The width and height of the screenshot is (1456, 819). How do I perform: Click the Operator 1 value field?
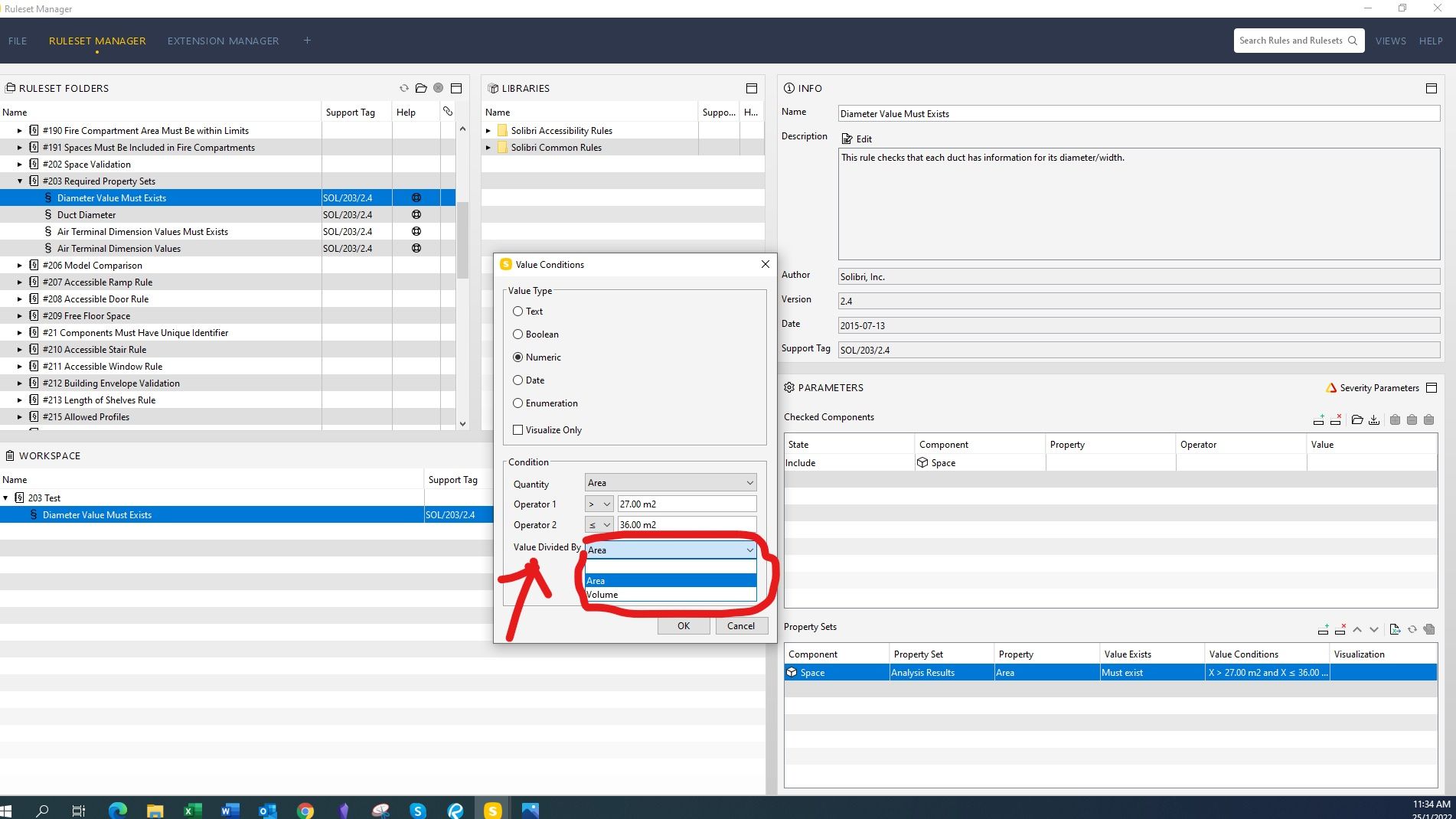coord(687,504)
